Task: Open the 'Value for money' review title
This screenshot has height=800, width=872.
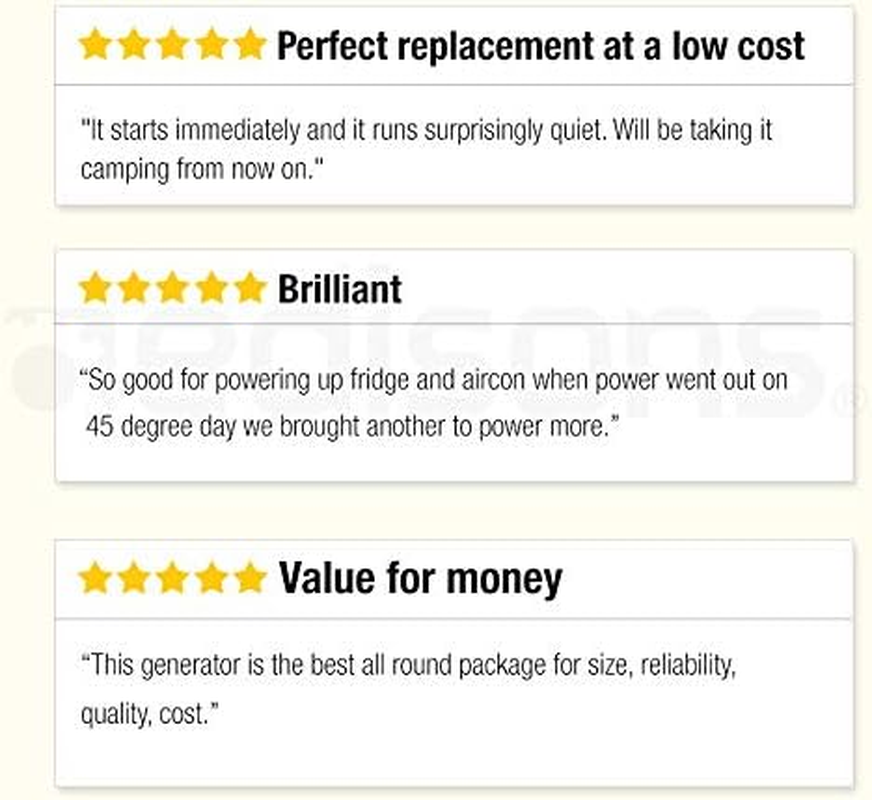Action: tap(420, 578)
